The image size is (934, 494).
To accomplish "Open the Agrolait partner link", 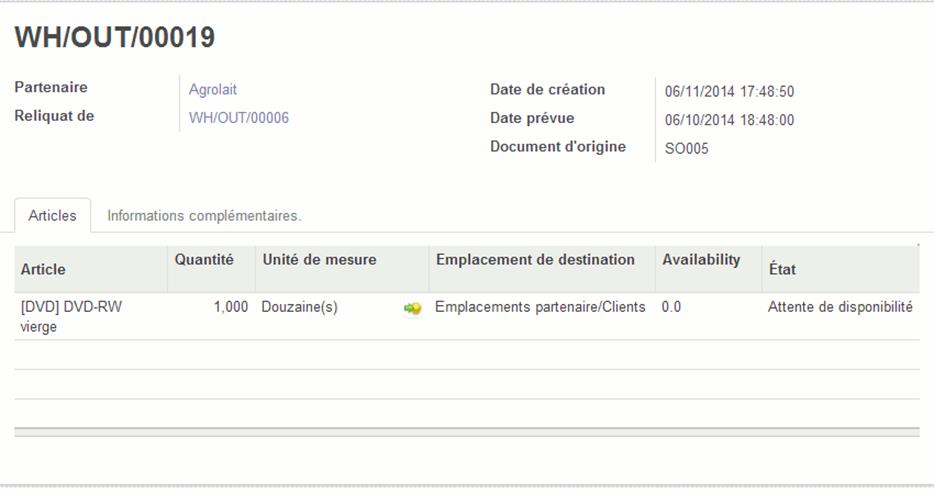I will click(x=213, y=89).
